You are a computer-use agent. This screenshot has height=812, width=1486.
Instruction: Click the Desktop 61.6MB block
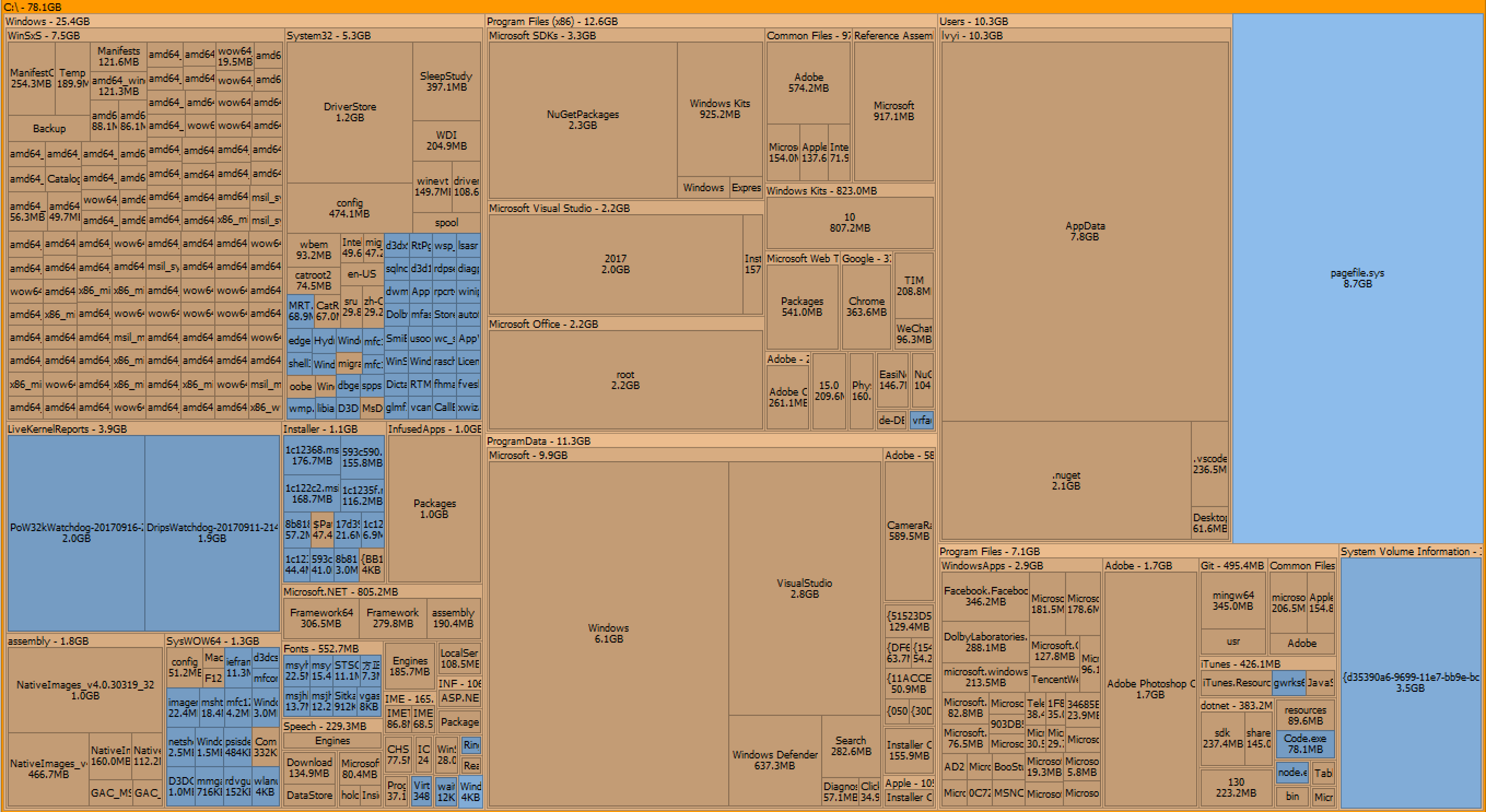[x=1210, y=523]
